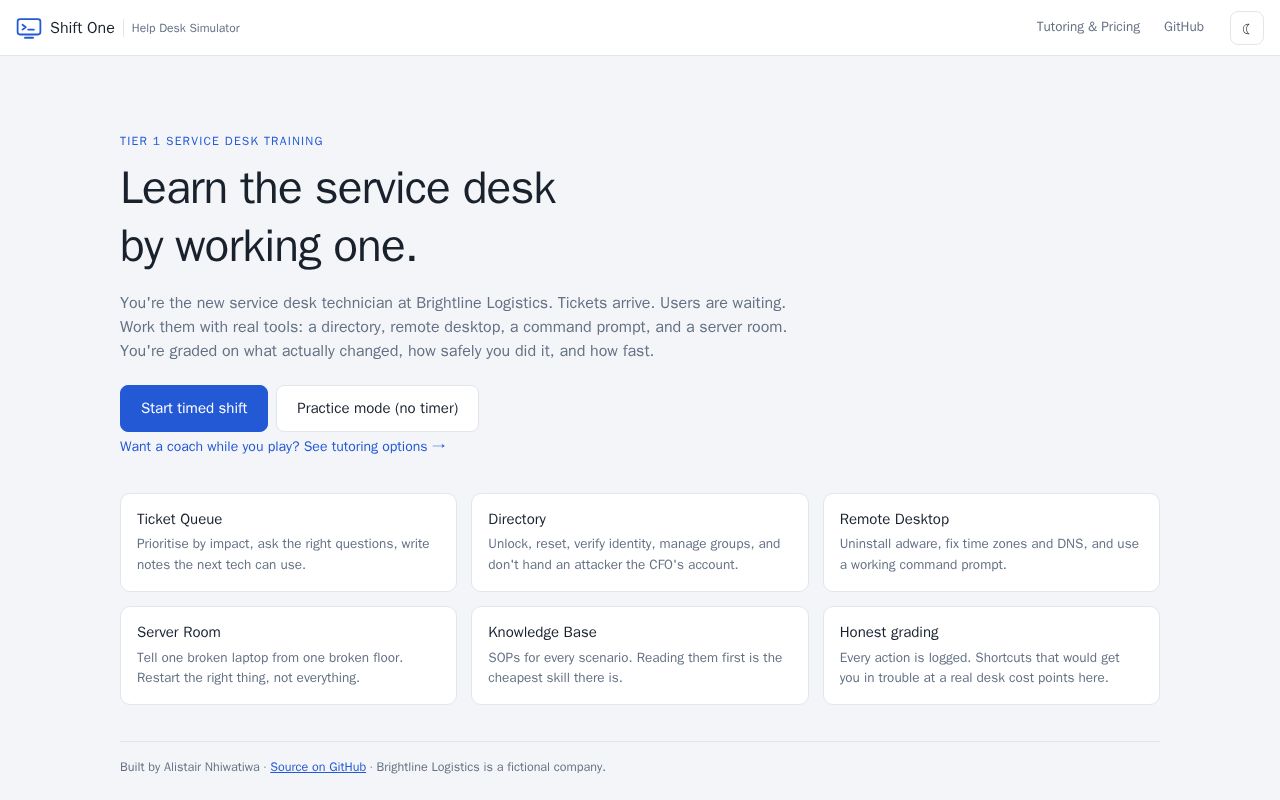
Task: Select the Ticket Queue card title
Action: pyautogui.click(x=180, y=519)
